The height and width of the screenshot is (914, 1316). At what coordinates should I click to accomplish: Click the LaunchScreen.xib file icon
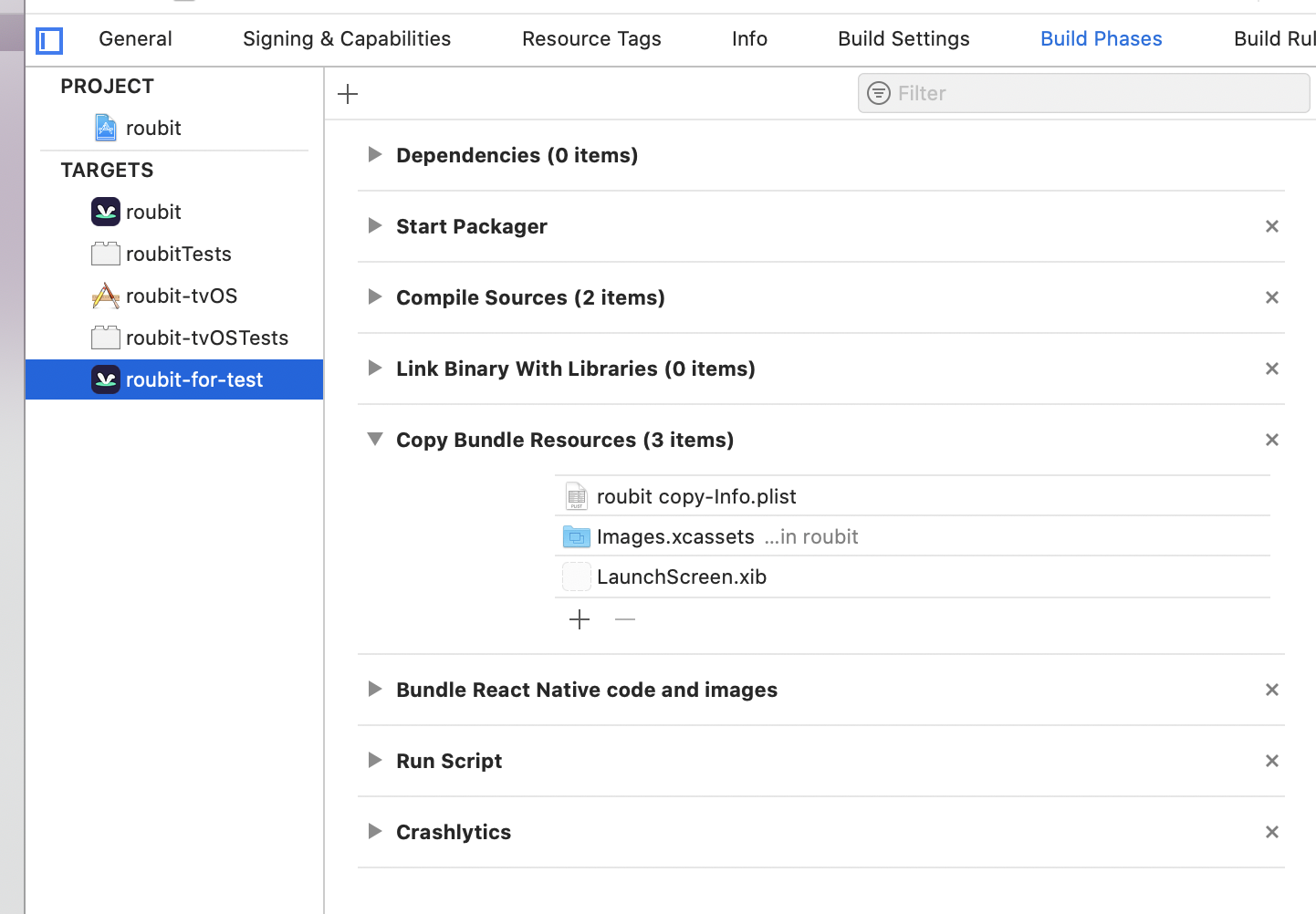tap(577, 576)
